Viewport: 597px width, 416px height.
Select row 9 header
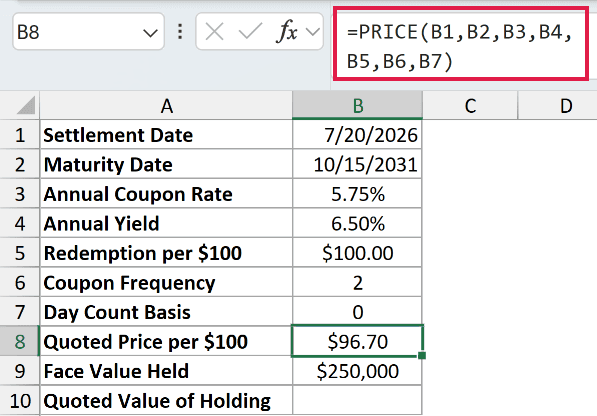pyautogui.click(x=20, y=371)
